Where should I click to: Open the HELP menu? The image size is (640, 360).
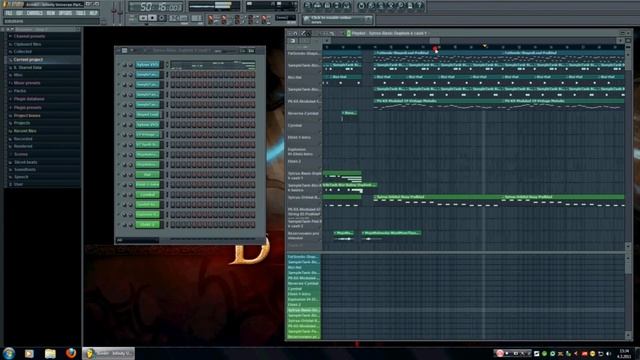(x=93, y=13)
